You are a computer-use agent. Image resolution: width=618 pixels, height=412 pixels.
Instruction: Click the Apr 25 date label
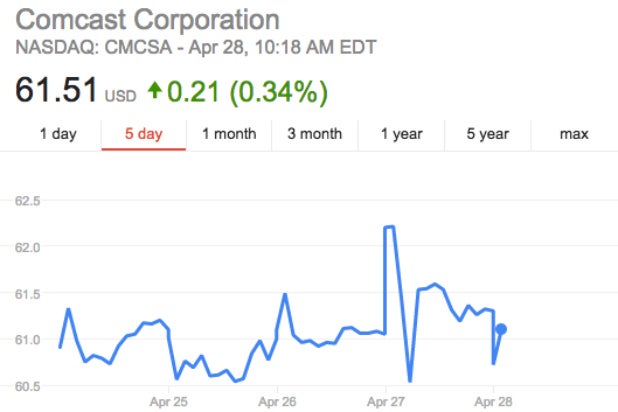(x=168, y=404)
